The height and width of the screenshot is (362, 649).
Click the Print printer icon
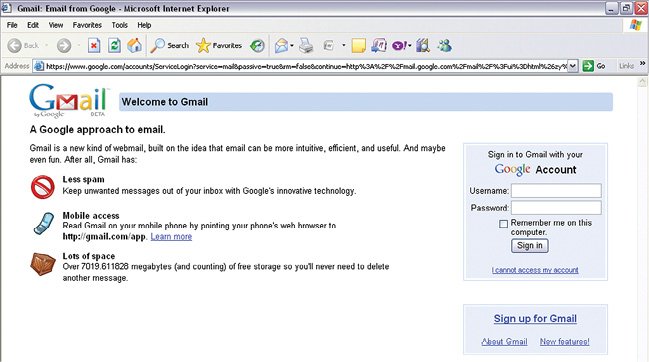[x=306, y=46]
